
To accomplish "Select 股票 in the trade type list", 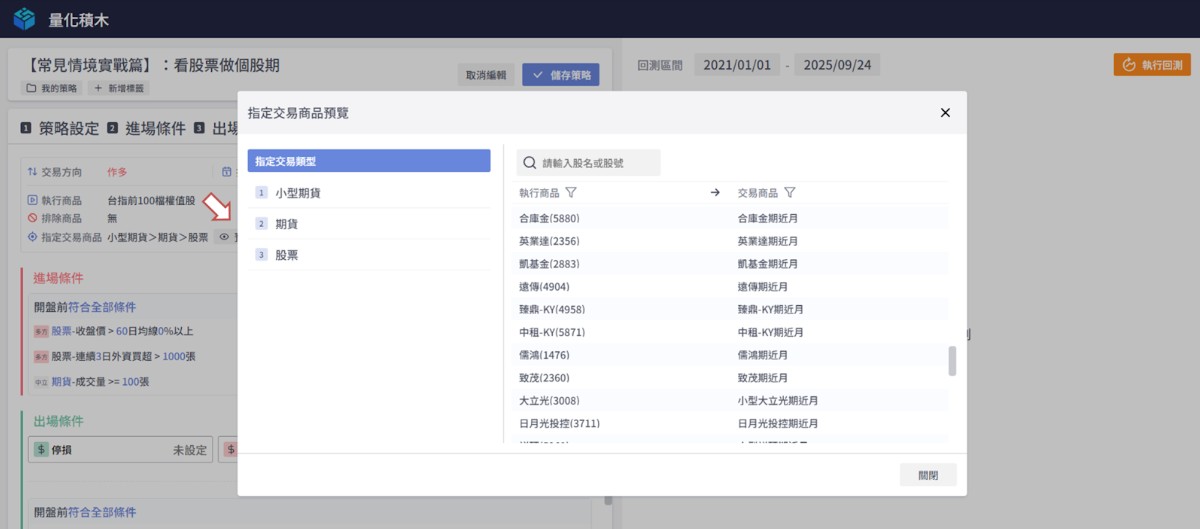I will [286, 255].
